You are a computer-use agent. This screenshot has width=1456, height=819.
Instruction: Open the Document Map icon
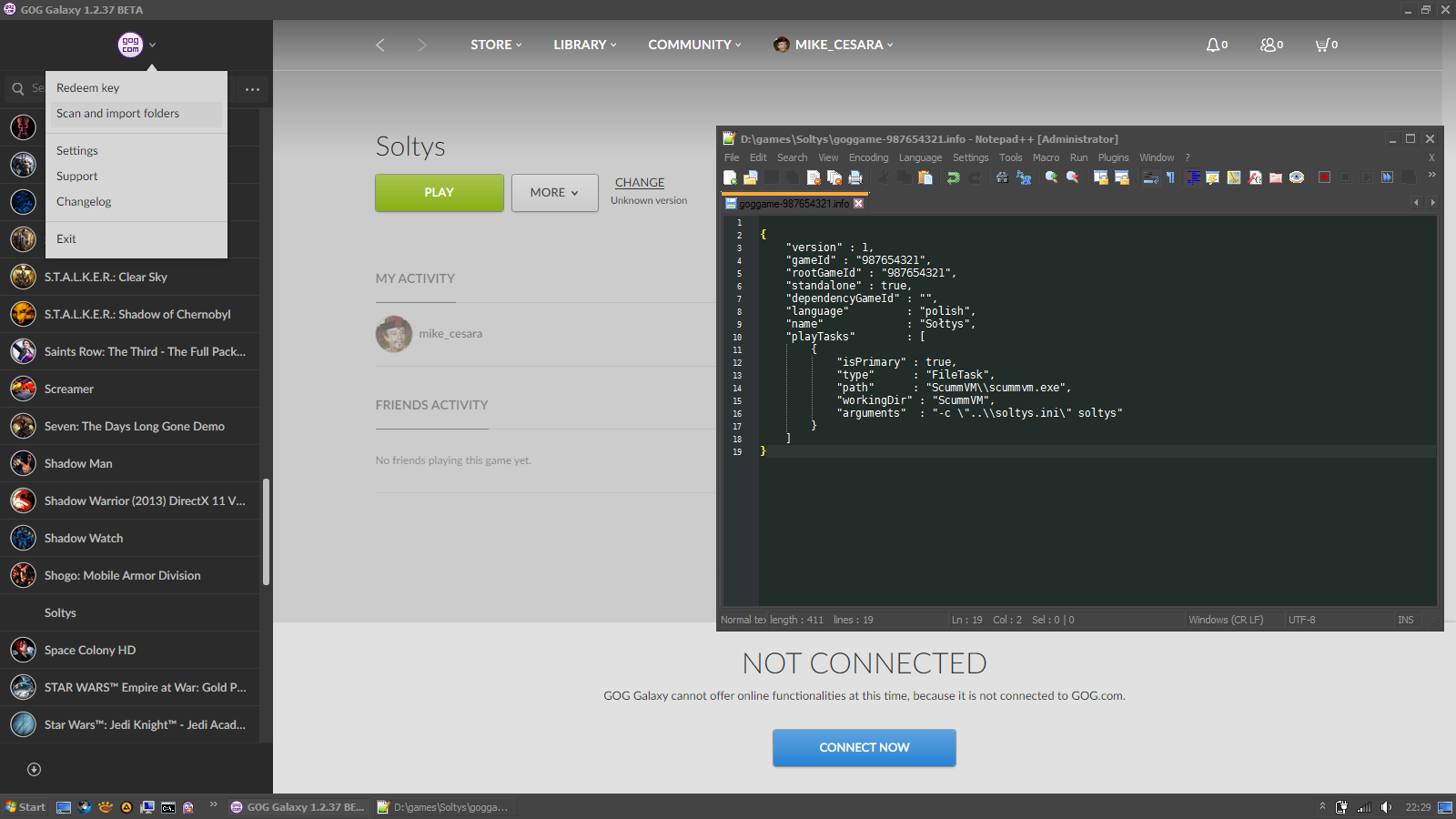(1234, 177)
